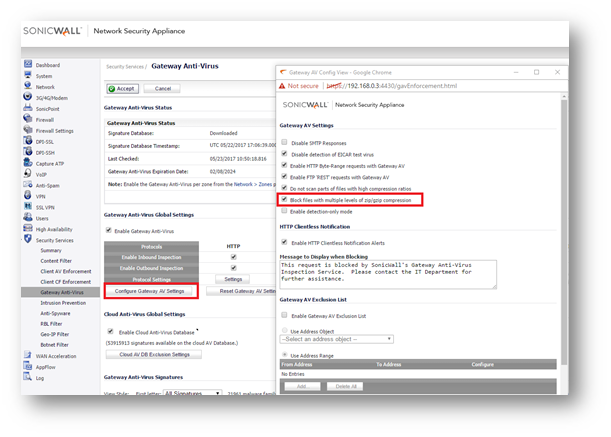Select the 3G/4G/Modem icon
The width and height of the screenshot is (611, 437).
point(28,97)
